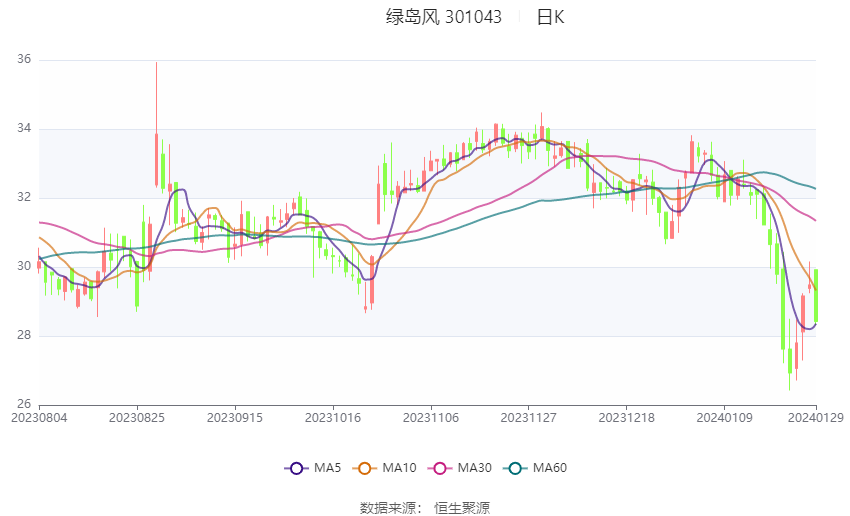Click the 20231106 date axis label
Image resolution: width=850 pixels, height=516 pixels.
pyautogui.click(x=430, y=418)
